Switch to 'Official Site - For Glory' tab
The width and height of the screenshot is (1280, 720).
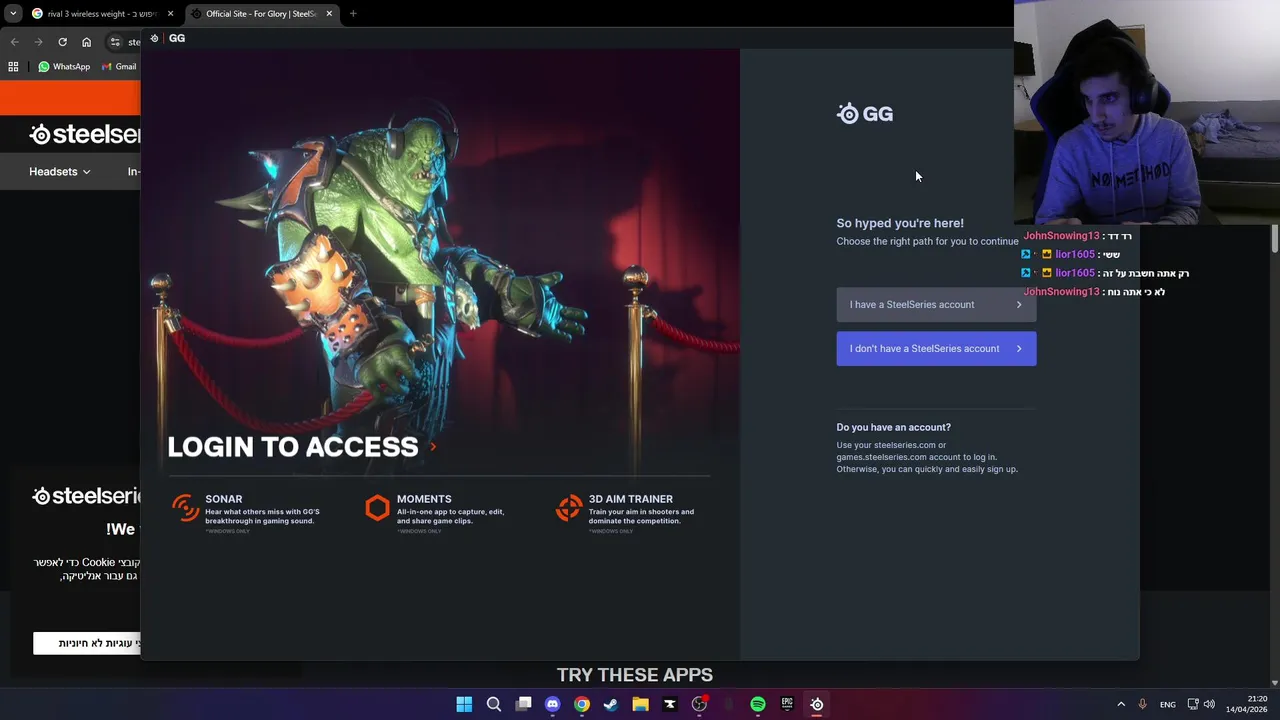[x=260, y=14]
